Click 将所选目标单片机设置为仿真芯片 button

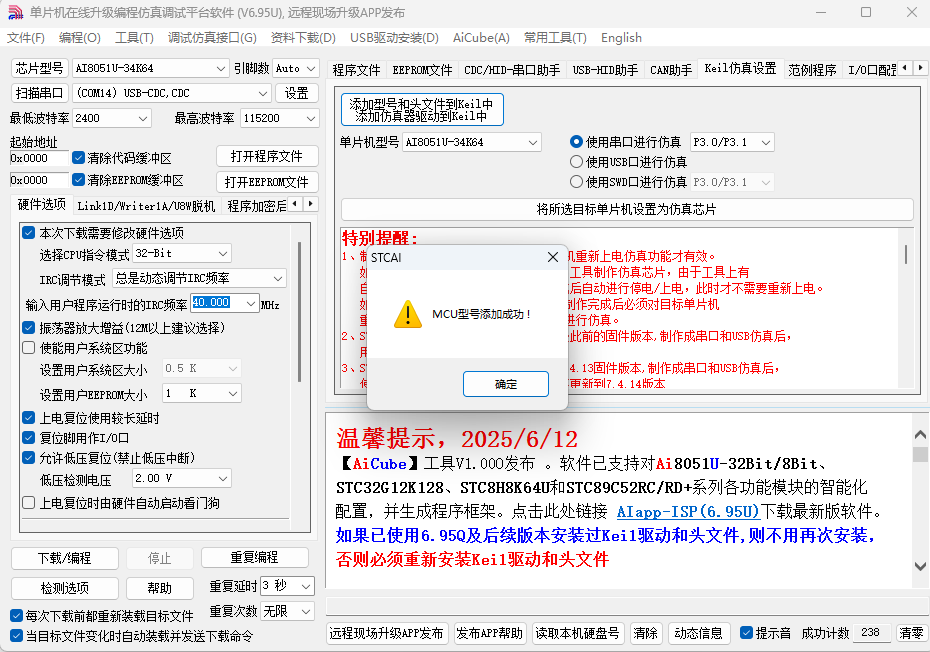point(627,209)
